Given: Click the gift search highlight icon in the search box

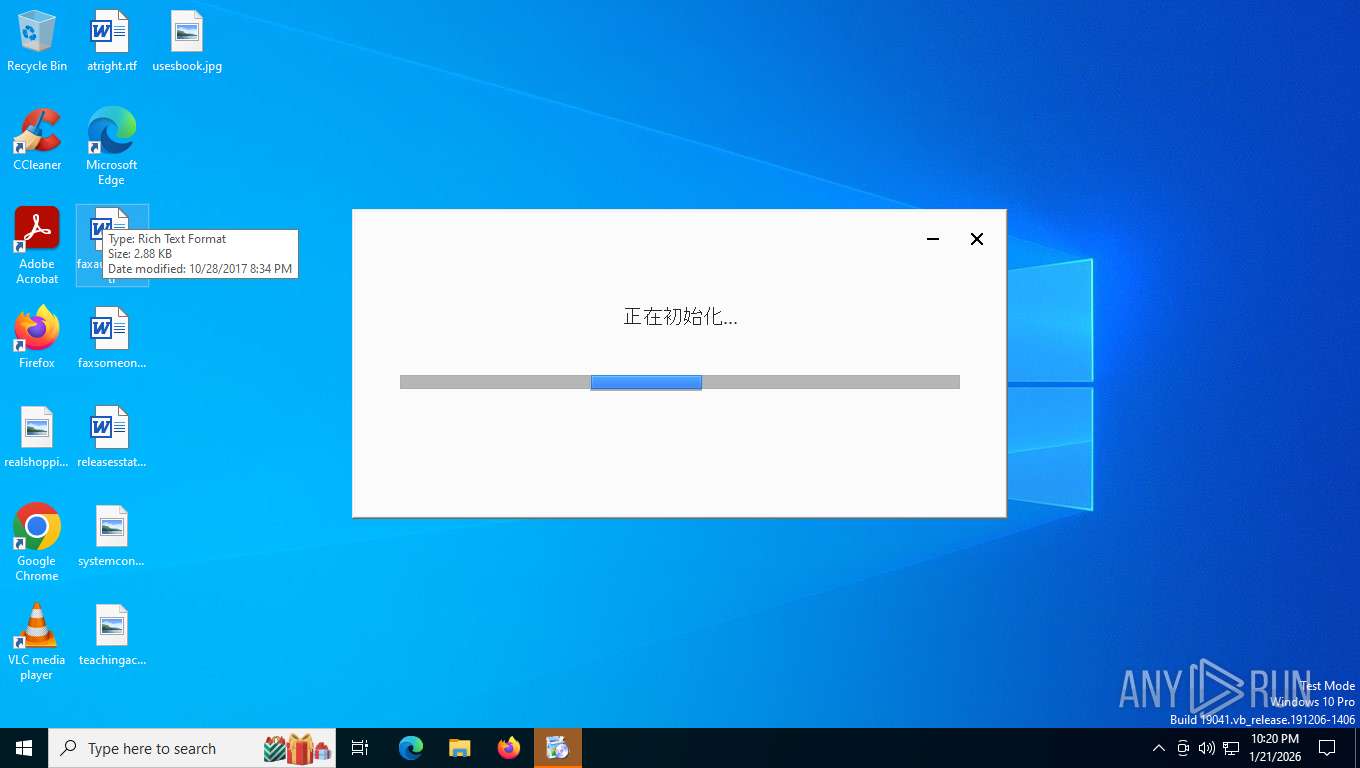Looking at the screenshot, I should (298, 748).
